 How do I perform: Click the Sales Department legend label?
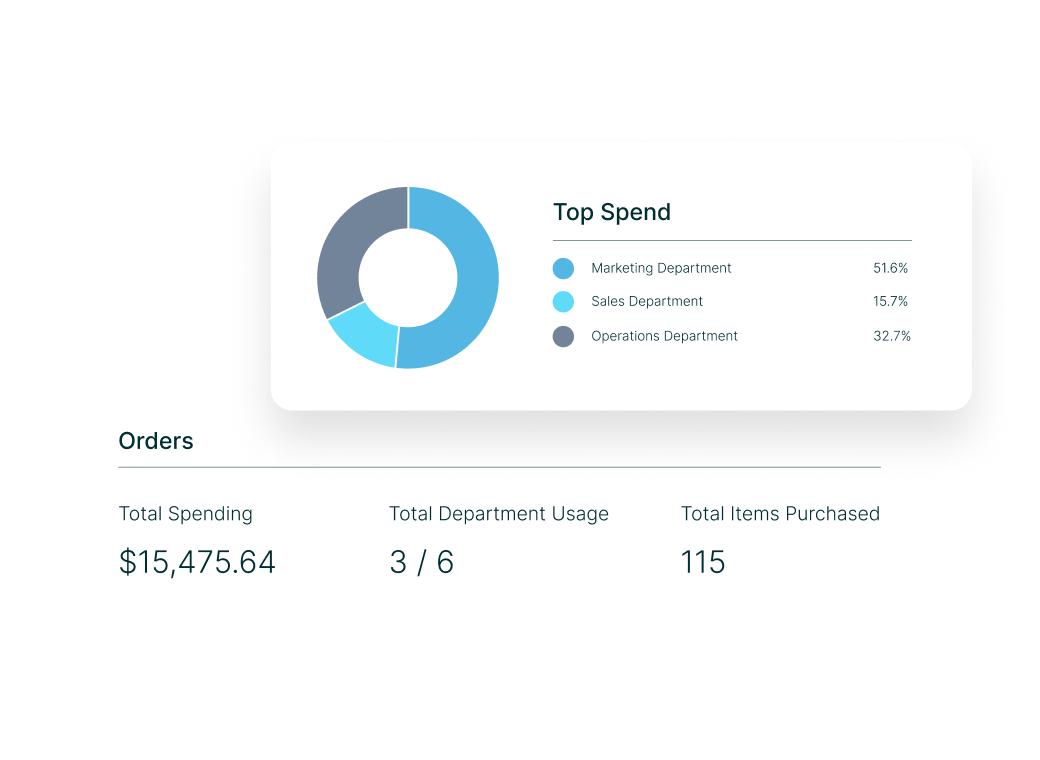(647, 301)
